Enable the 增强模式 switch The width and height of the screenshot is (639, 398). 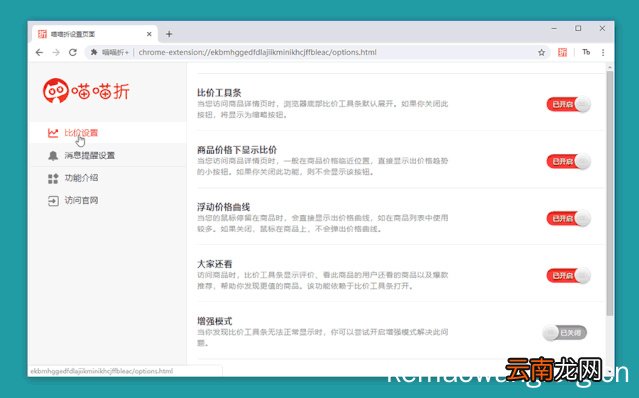565,333
